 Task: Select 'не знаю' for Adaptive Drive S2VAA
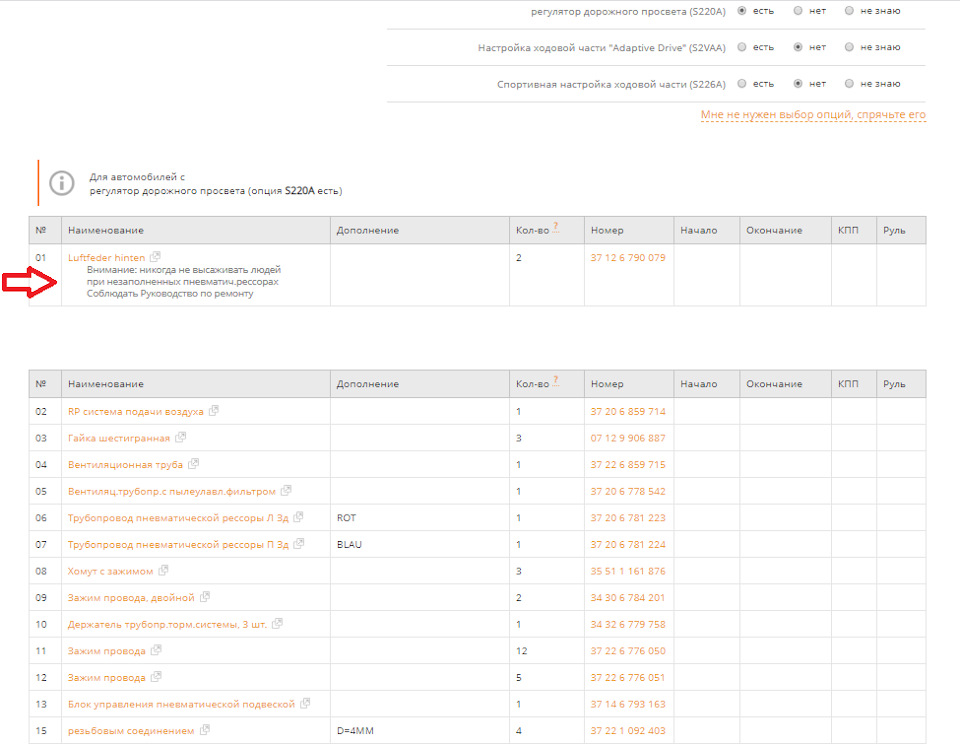(849, 47)
